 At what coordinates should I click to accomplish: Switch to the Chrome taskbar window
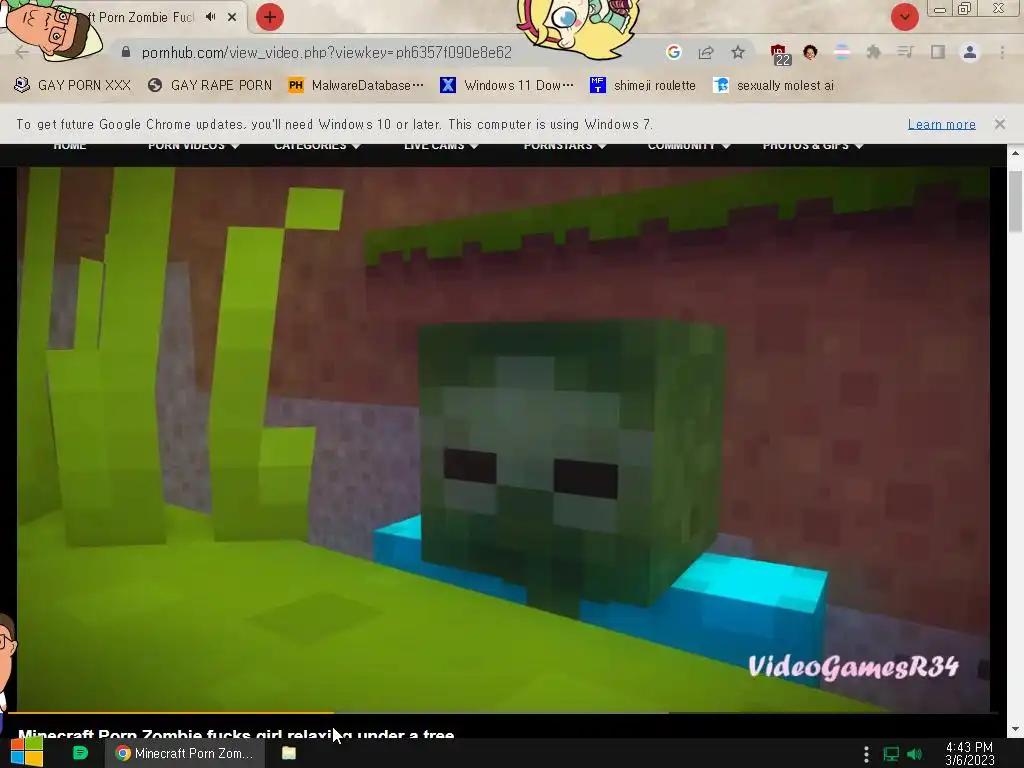pyautogui.click(x=185, y=753)
